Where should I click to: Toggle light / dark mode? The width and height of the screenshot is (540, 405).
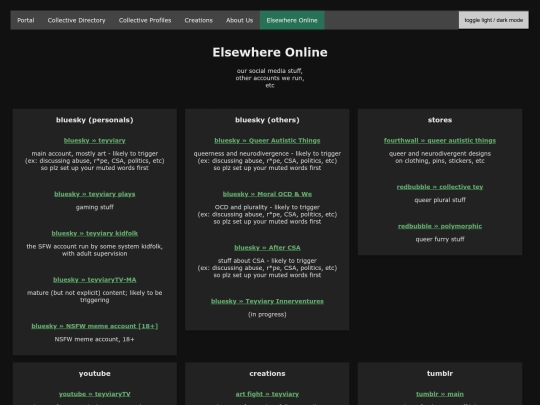(494, 20)
